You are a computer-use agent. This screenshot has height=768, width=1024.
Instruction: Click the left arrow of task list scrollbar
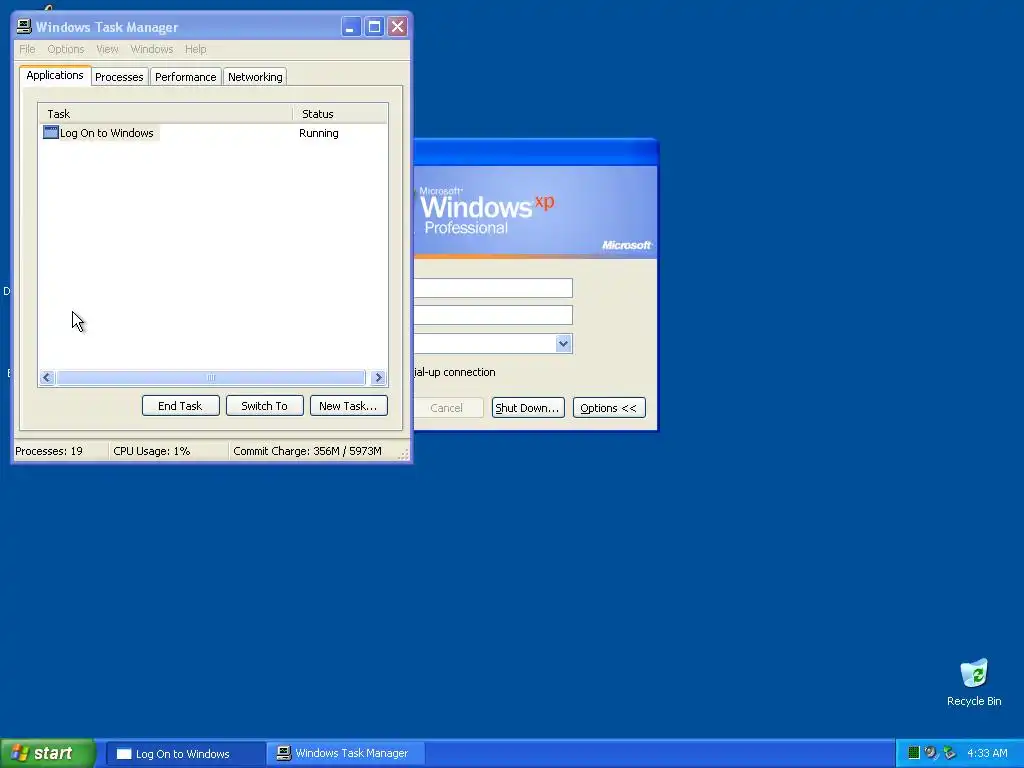[x=47, y=377]
